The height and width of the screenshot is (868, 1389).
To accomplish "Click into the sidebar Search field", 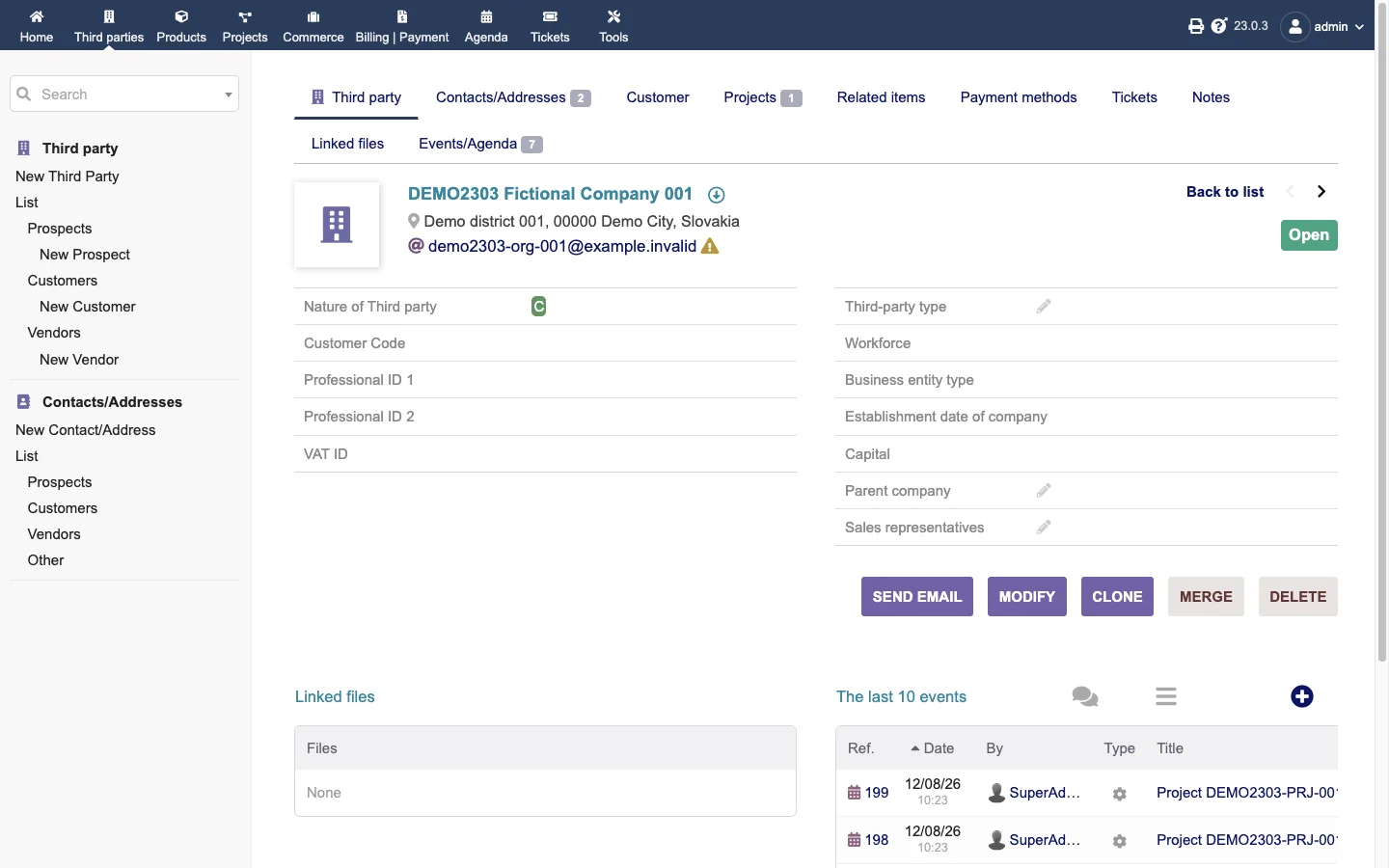I will click(124, 95).
